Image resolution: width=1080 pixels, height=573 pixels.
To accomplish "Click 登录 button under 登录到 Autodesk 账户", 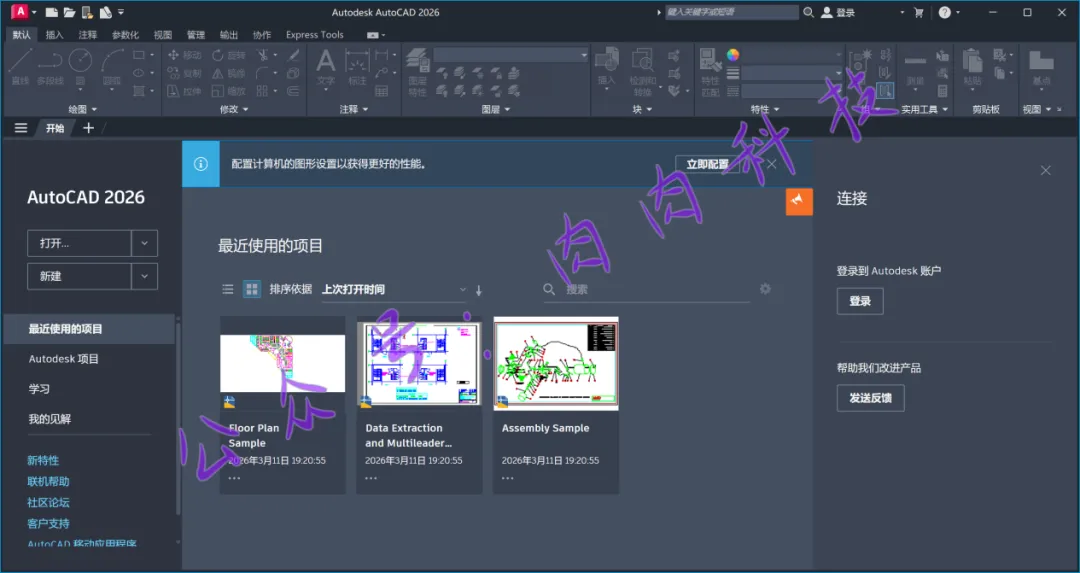I will tap(860, 301).
